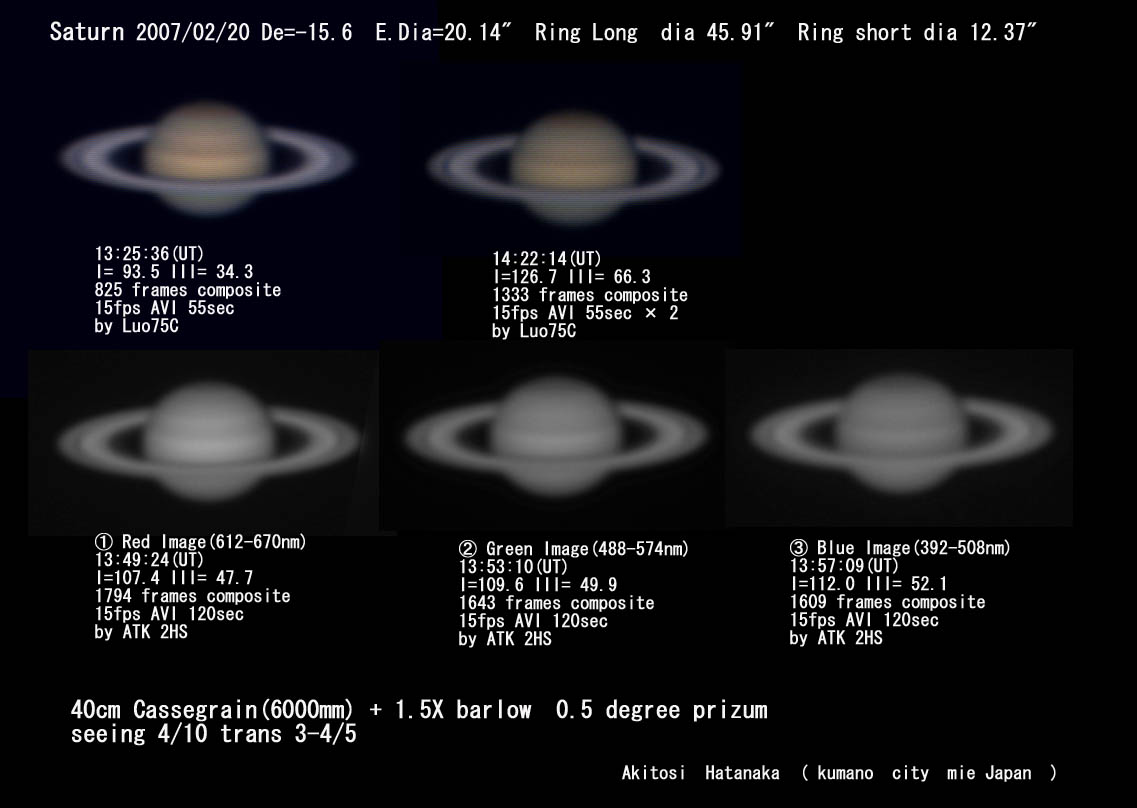Click 'by ATK 2HS' under Green image
1137x808 pixels.
point(505,640)
